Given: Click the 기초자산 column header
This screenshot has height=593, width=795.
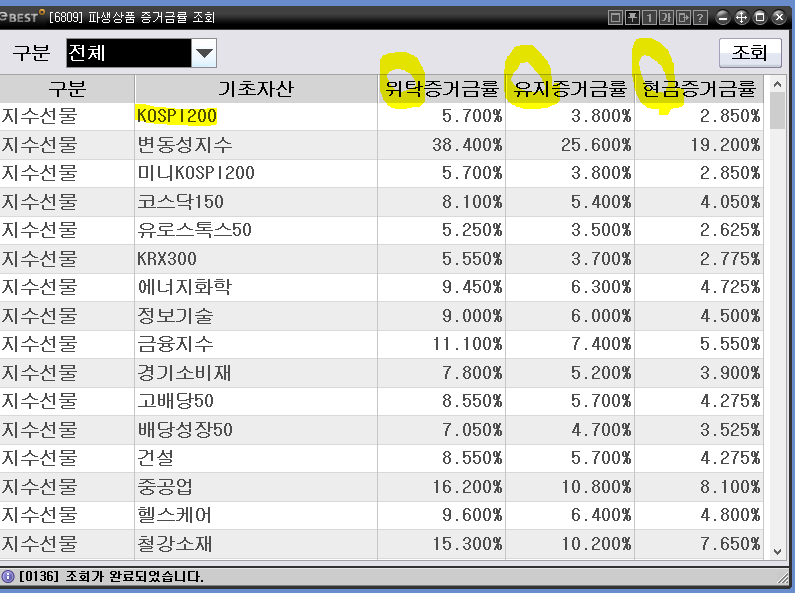Looking at the screenshot, I should [256, 89].
